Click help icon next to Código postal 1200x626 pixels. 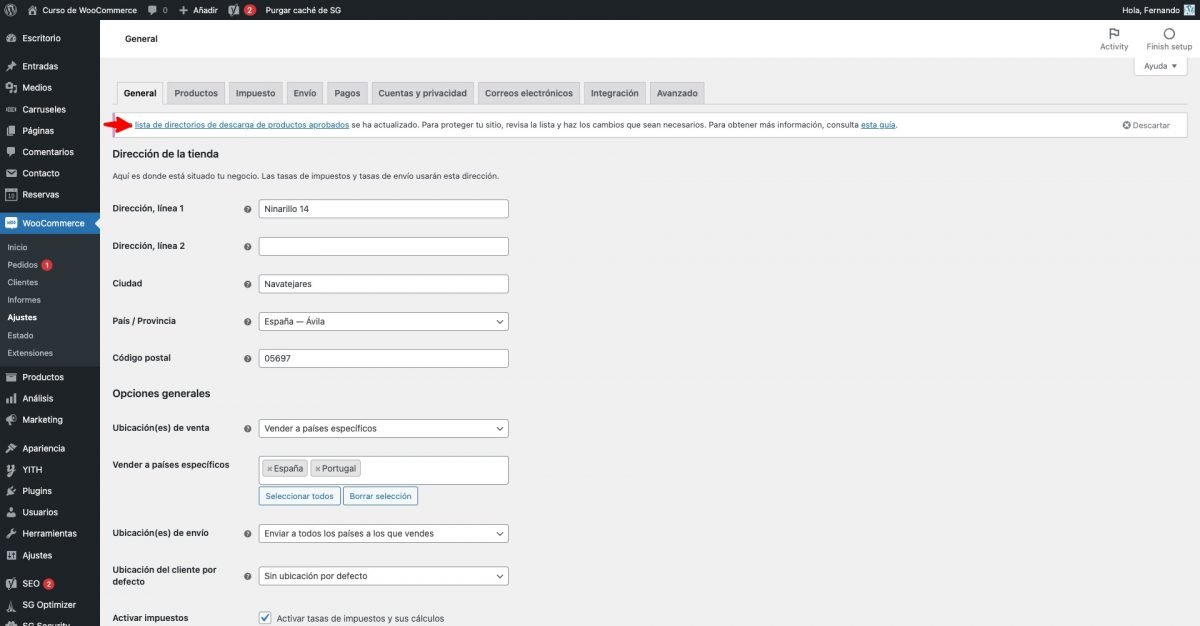[x=247, y=359]
